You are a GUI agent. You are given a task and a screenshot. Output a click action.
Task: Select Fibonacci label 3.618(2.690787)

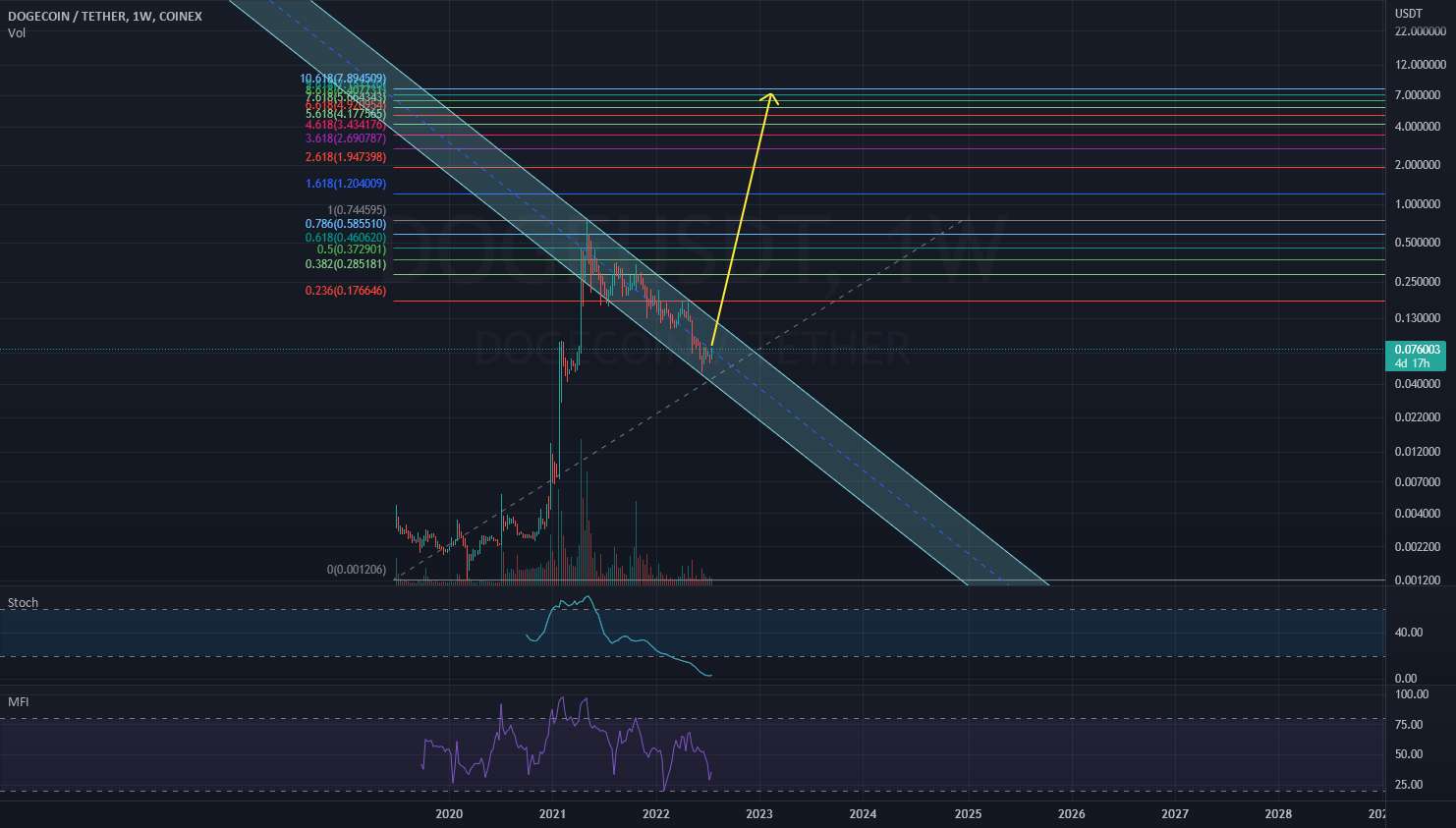[345, 138]
